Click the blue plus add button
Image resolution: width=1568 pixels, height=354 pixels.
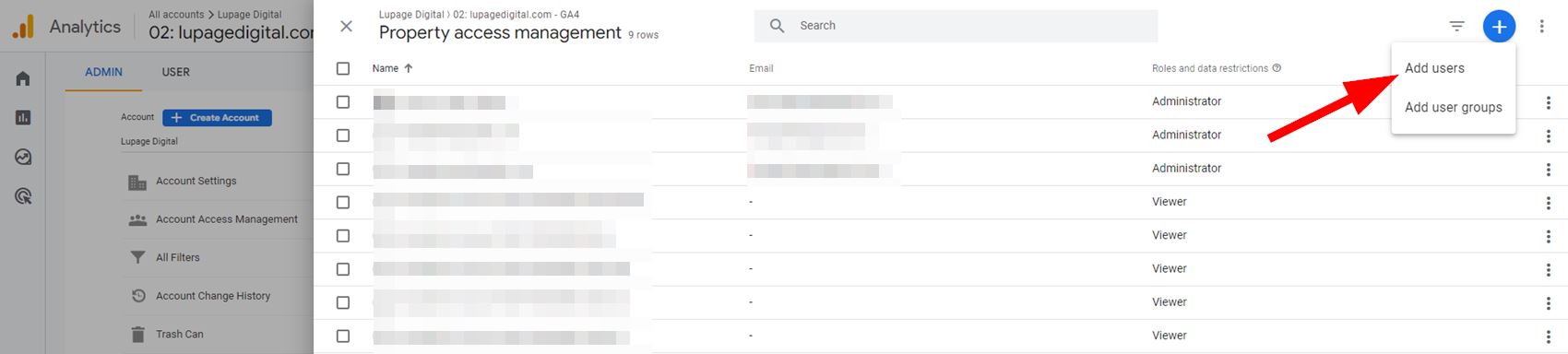pyautogui.click(x=1499, y=27)
